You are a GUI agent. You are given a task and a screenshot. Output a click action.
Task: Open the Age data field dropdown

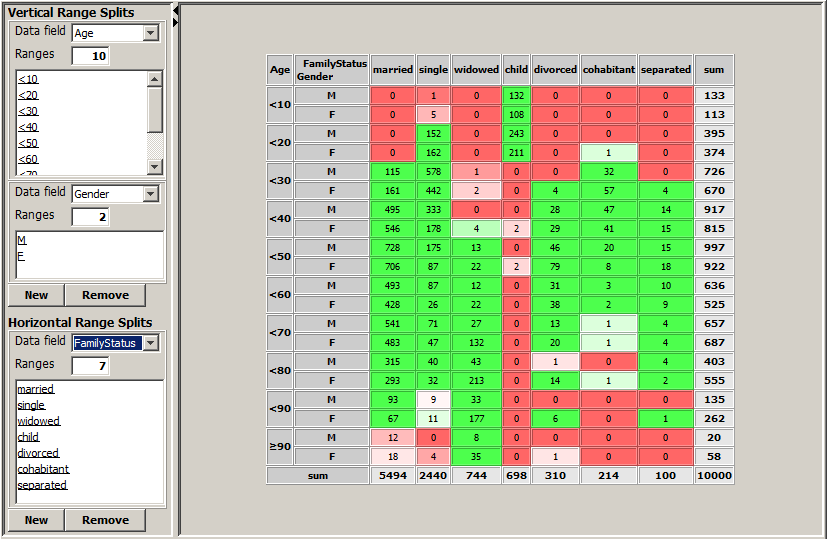[150, 33]
